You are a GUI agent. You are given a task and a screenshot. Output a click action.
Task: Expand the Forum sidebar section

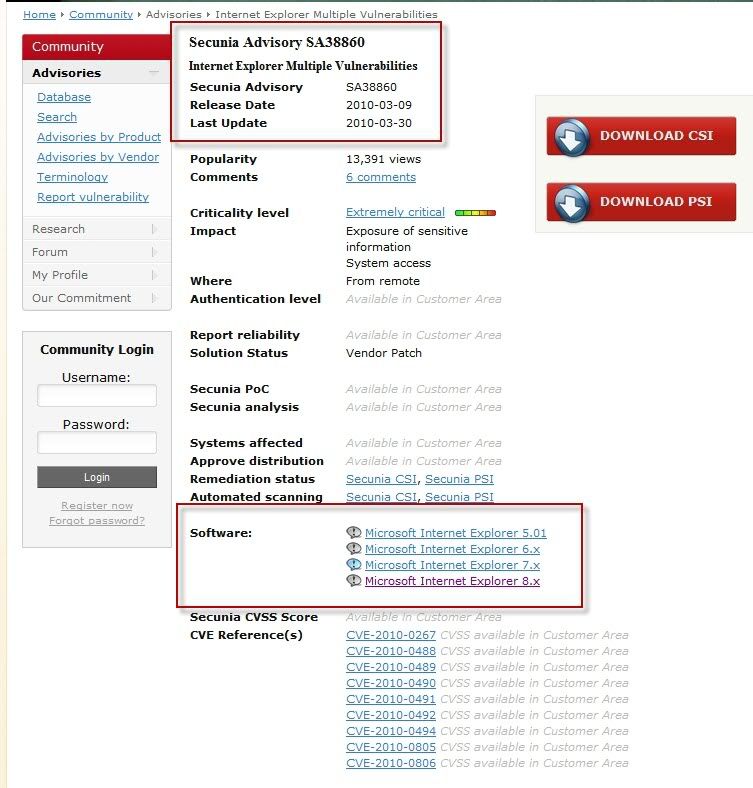pos(154,252)
